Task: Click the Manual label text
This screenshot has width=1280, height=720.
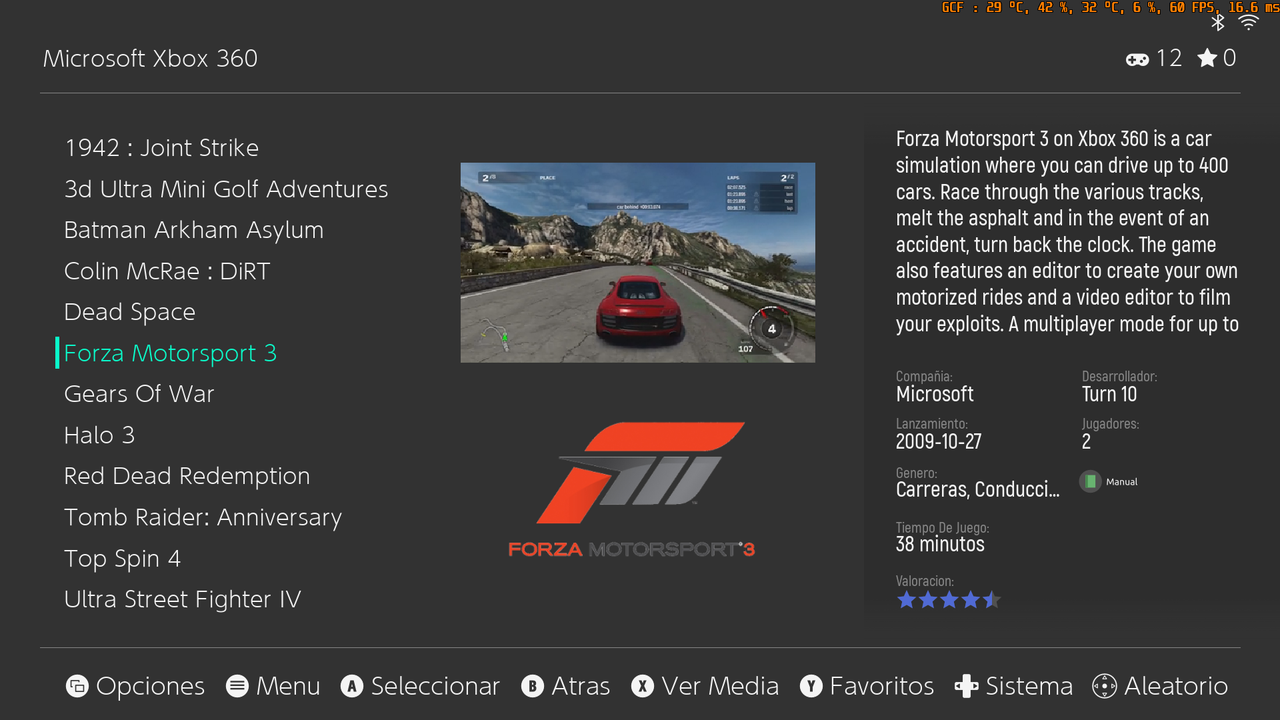Action: click(x=1122, y=482)
